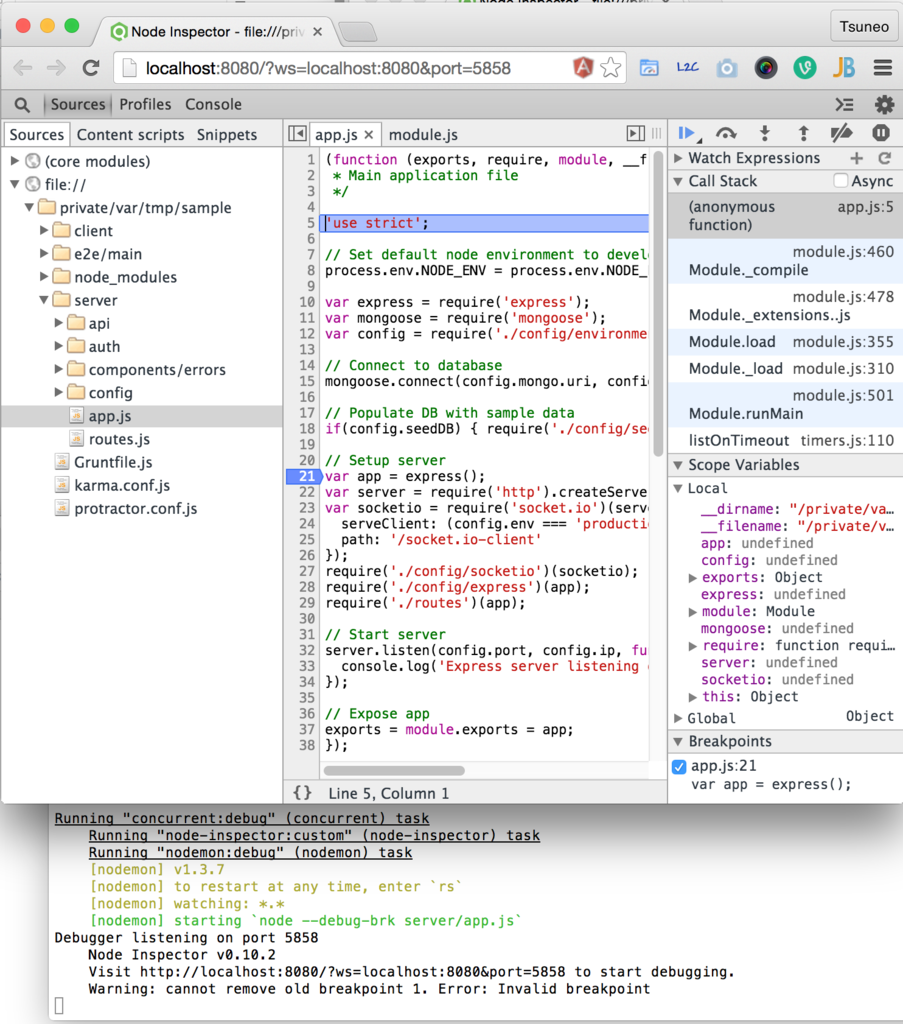
Task: Switch to the Console panel
Action: coord(213,104)
